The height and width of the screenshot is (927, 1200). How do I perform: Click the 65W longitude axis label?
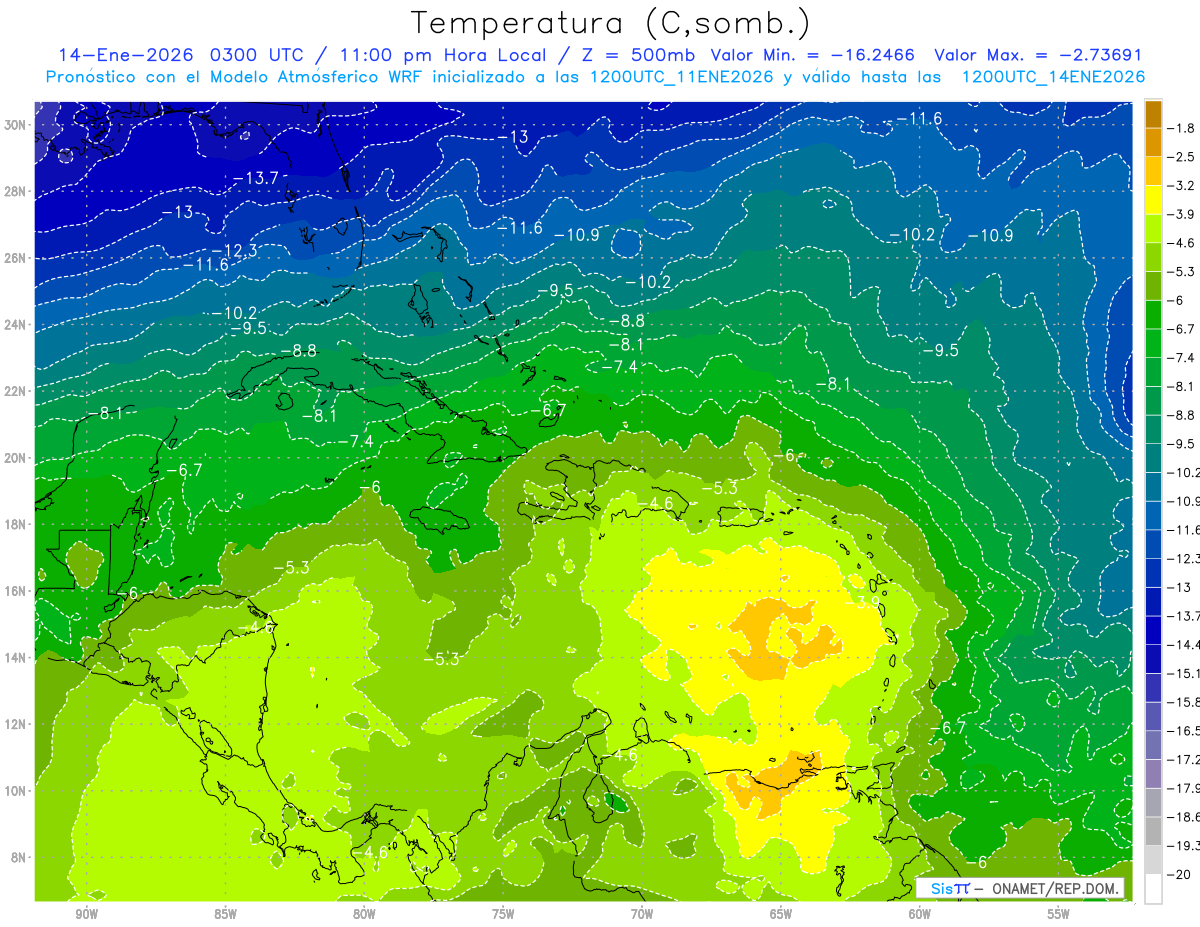pyautogui.click(x=781, y=914)
